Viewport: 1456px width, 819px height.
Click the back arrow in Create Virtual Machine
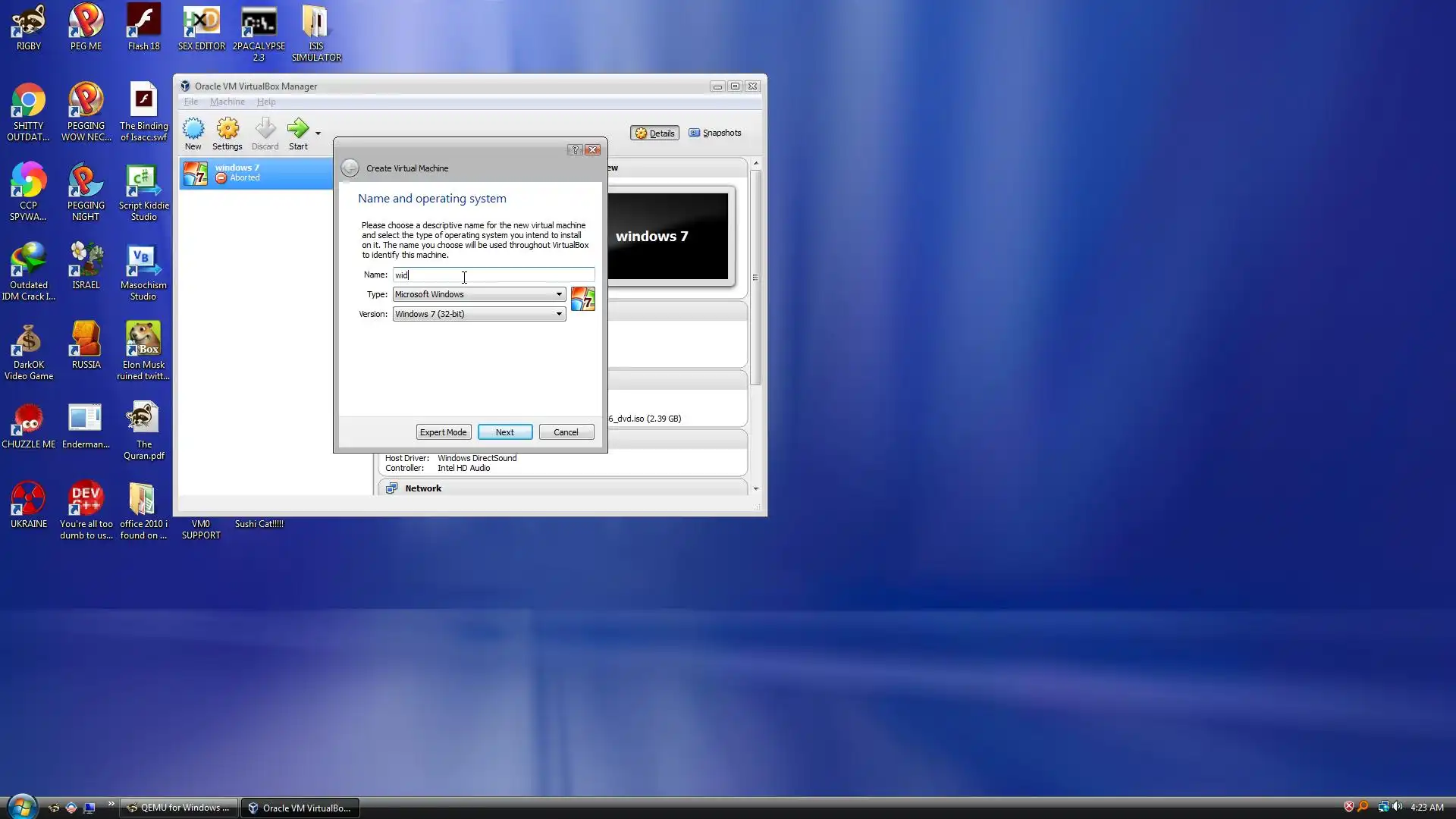[x=350, y=168]
